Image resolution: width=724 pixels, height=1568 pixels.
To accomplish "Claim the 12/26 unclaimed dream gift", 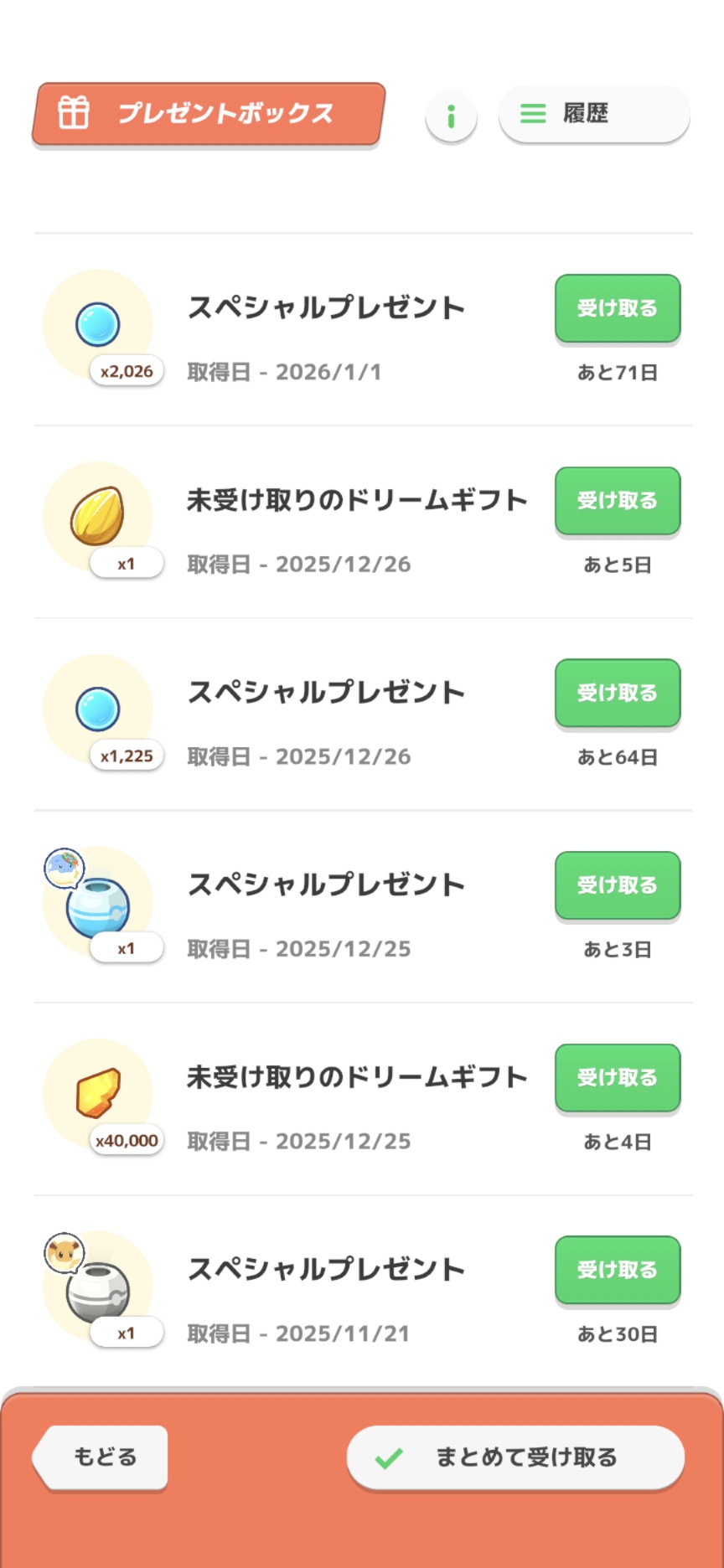I will [617, 500].
